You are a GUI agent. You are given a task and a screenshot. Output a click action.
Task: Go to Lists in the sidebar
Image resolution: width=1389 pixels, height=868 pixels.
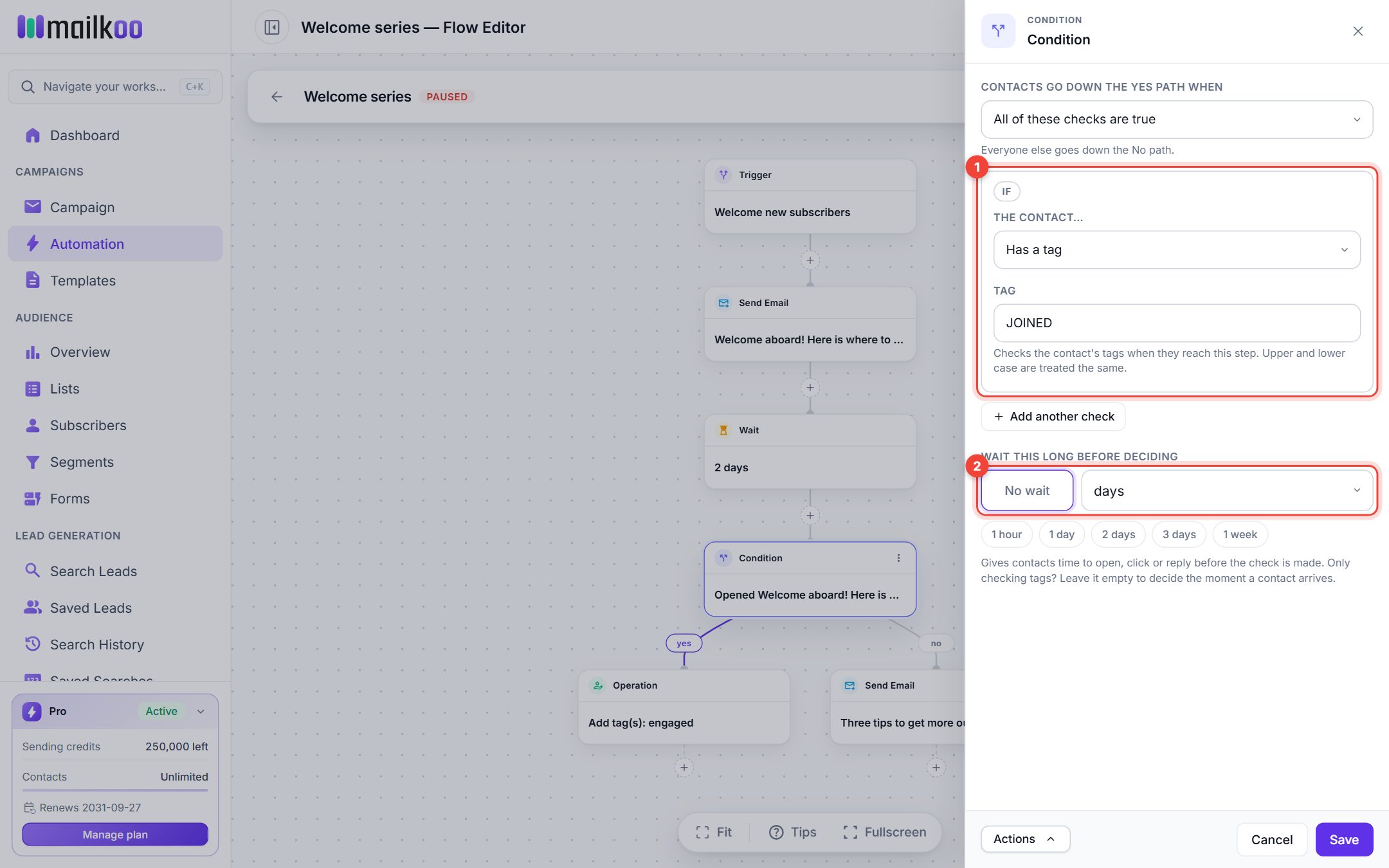point(115,389)
